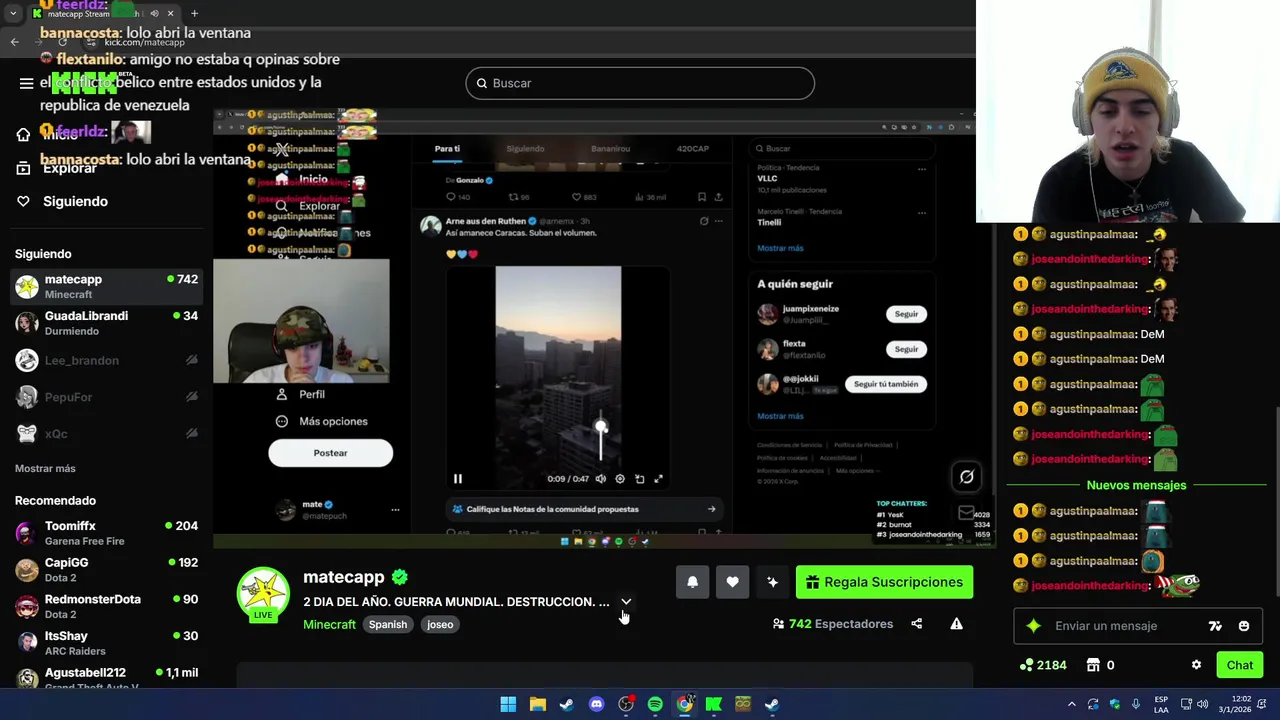Image resolution: width=1280 pixels, height=720 pixels.
Task: Click the joseo stream tag
Action: (x=440, y=624)
